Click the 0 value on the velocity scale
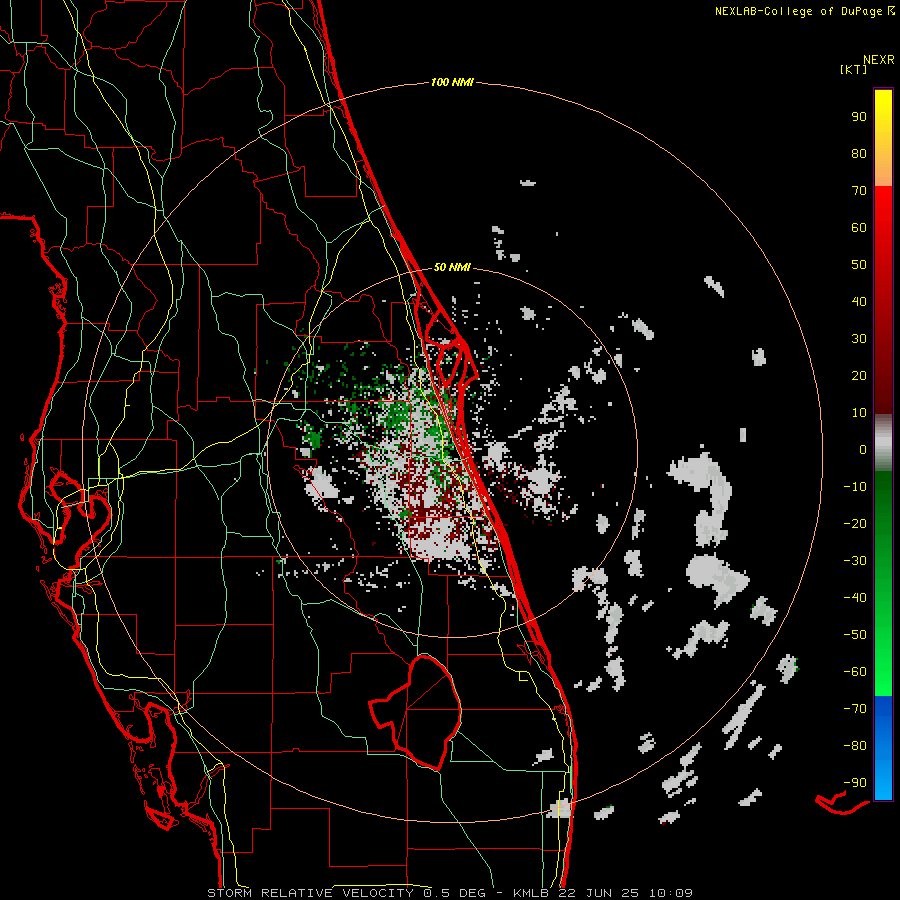900x900 pixels. coord(863,450)
